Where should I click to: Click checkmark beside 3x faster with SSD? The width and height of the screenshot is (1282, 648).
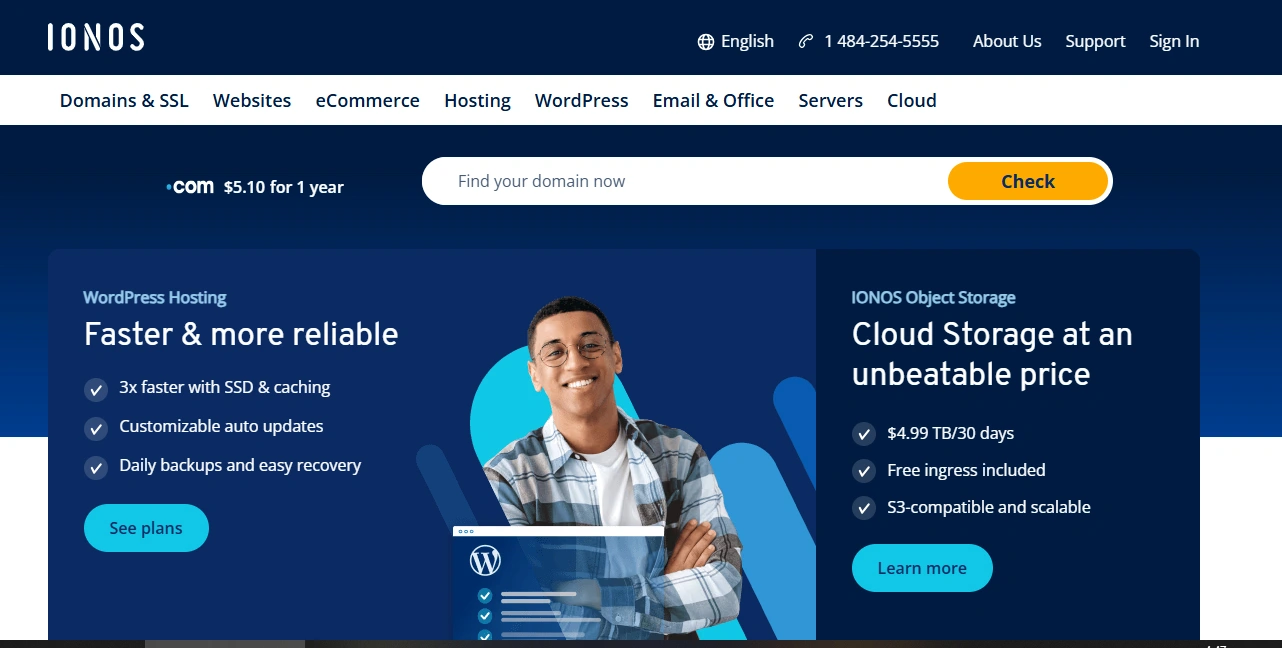pyautogui.click(x=96, y=389)
